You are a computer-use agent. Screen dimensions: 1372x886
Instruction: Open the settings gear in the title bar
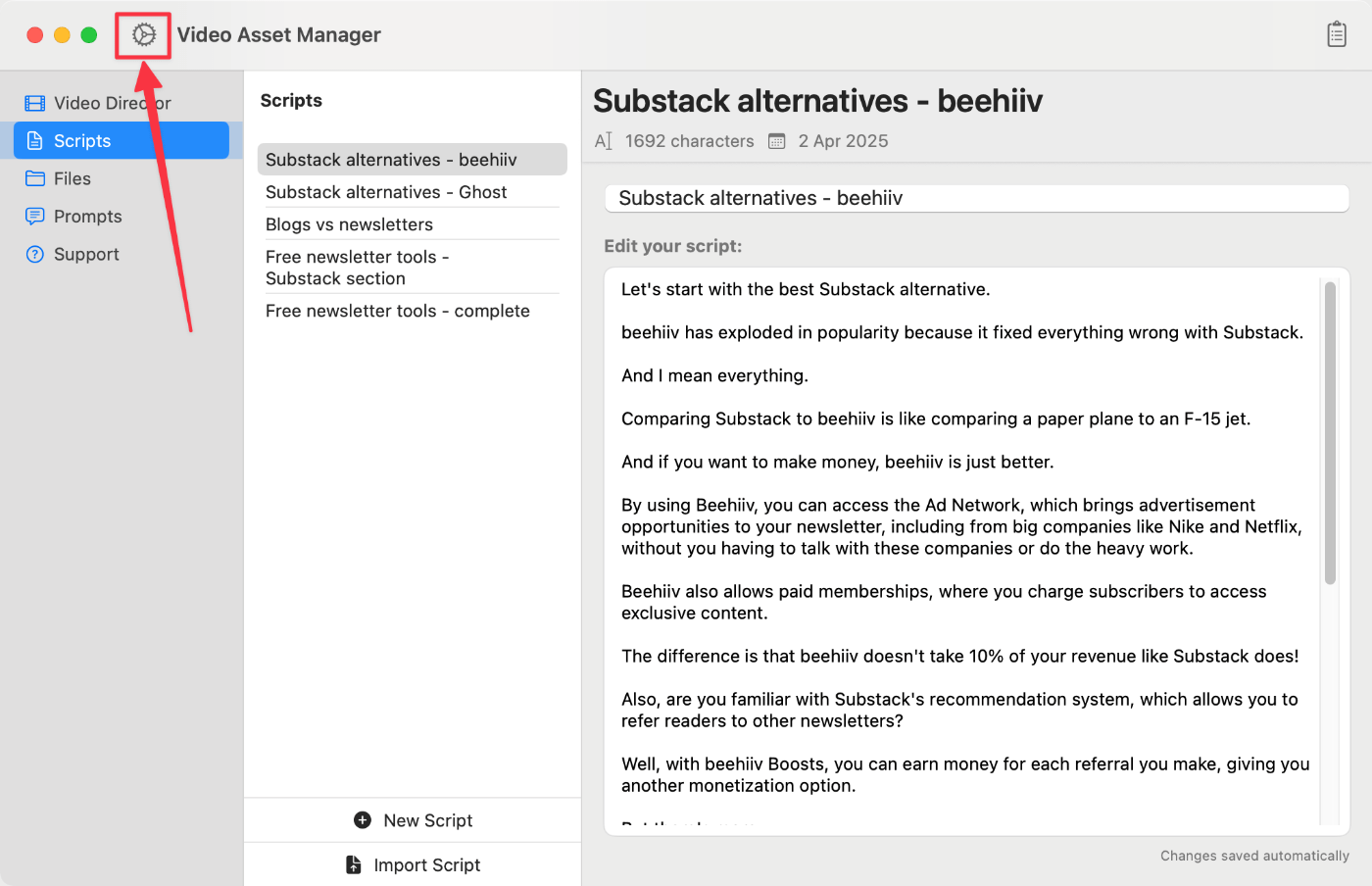pos(143,33)
